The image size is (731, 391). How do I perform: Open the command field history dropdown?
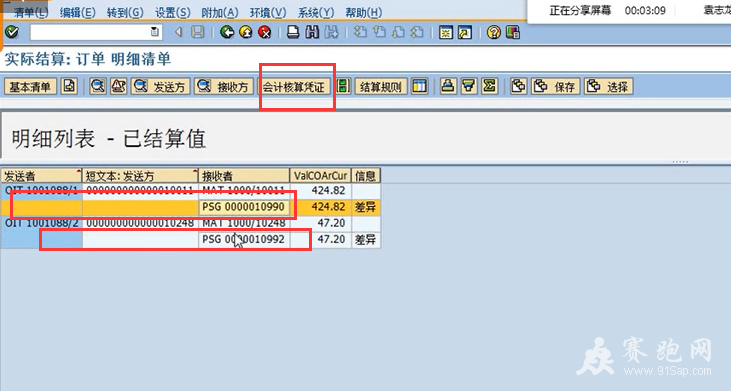[x=155, y=32]
